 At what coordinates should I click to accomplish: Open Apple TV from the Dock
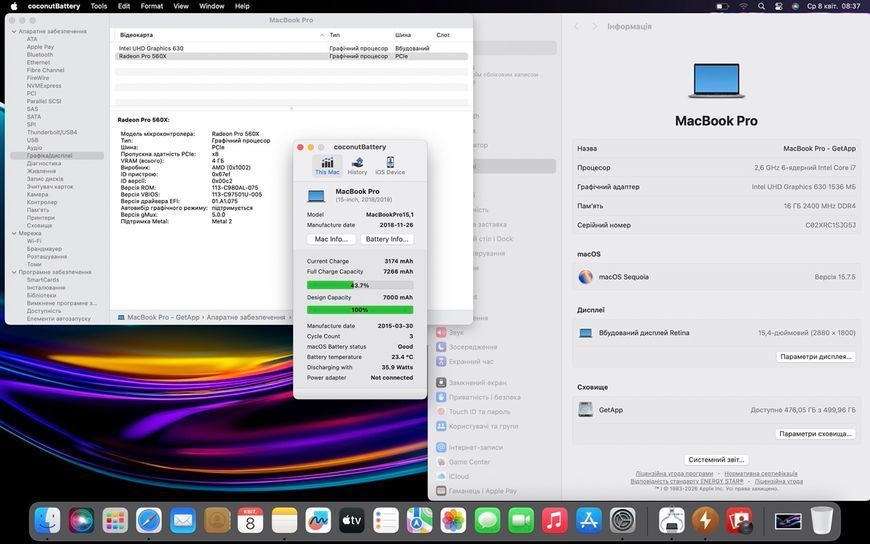coord(352,521)
